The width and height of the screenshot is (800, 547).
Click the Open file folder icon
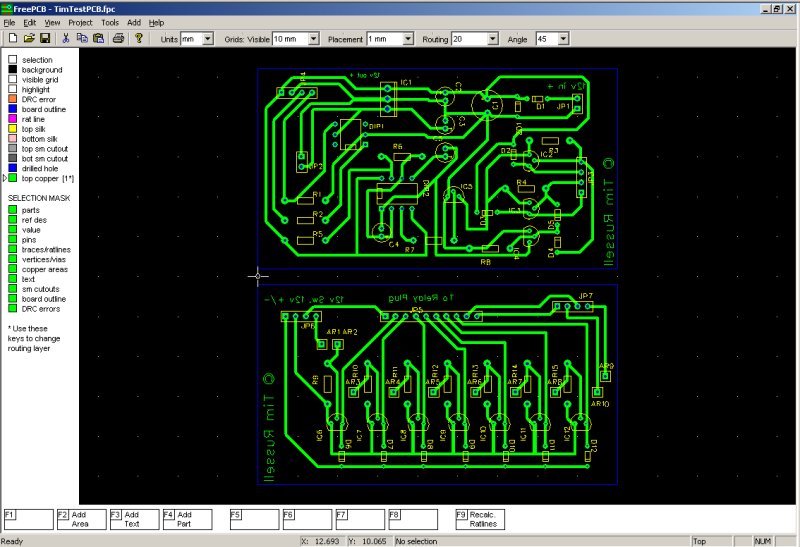(29, 38)
